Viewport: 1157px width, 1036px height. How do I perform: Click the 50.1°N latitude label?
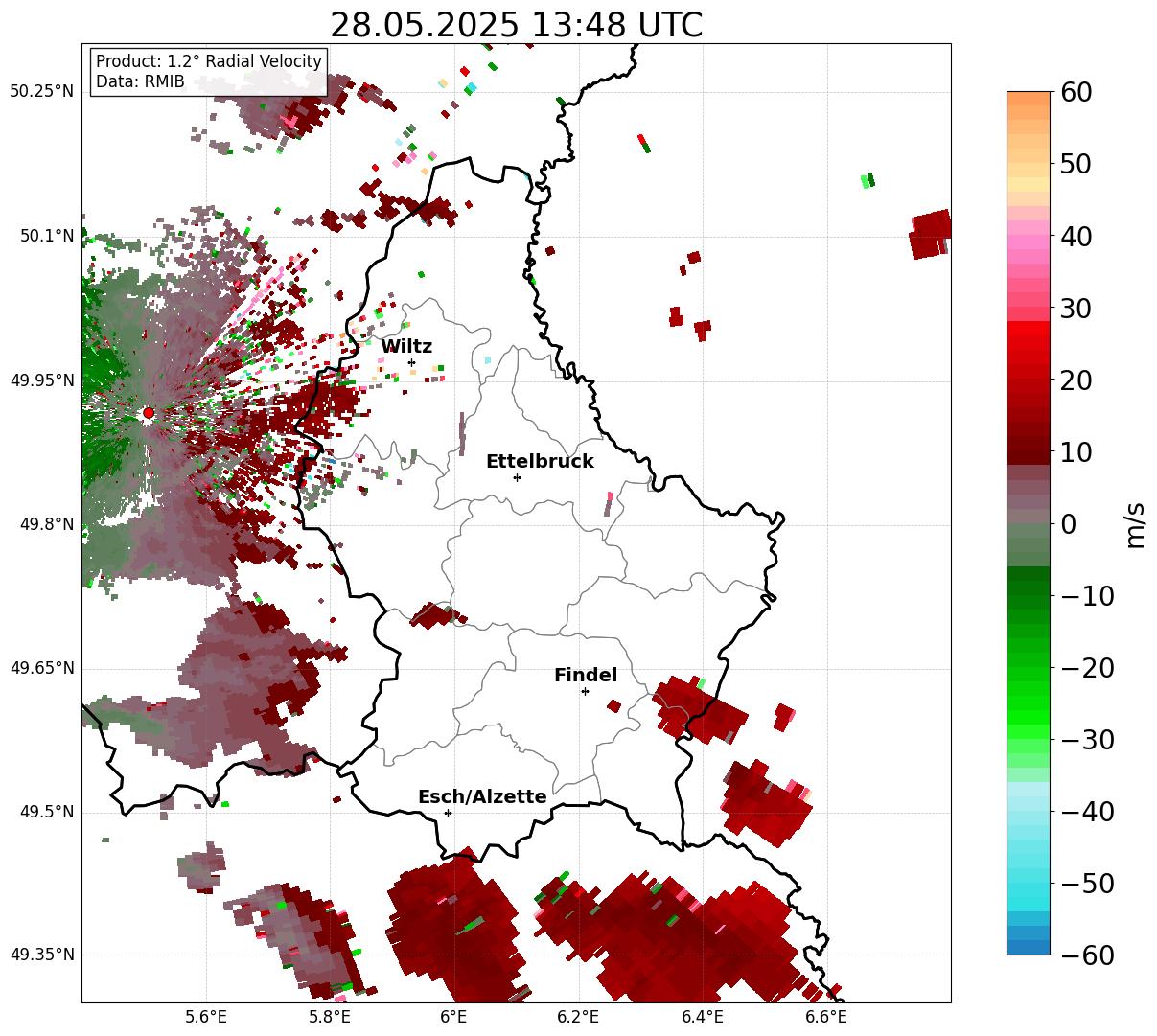[x=46, y=236]
